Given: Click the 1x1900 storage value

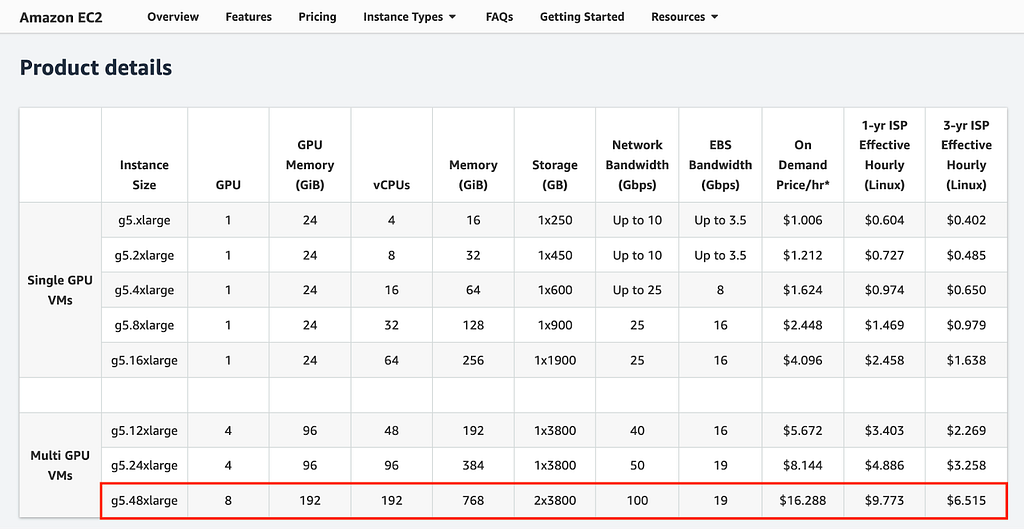Looking at the screenshot, I should click(554, 360).
